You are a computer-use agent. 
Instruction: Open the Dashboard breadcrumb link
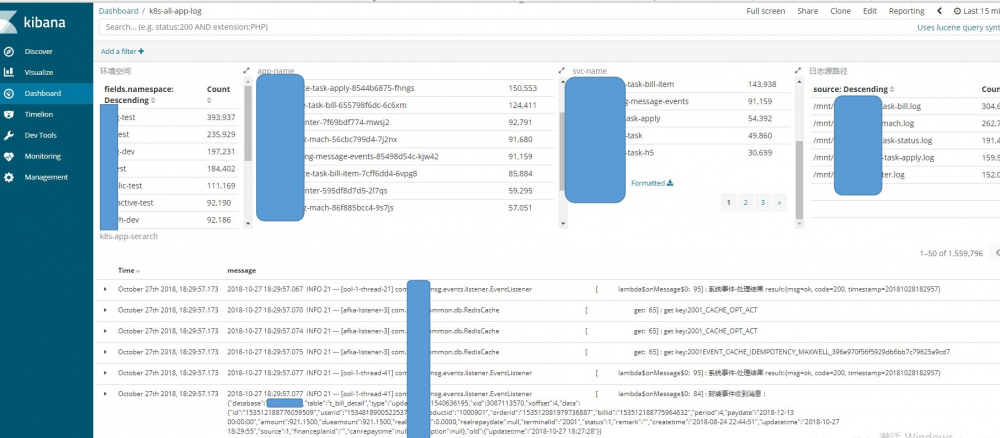point(119,11)
